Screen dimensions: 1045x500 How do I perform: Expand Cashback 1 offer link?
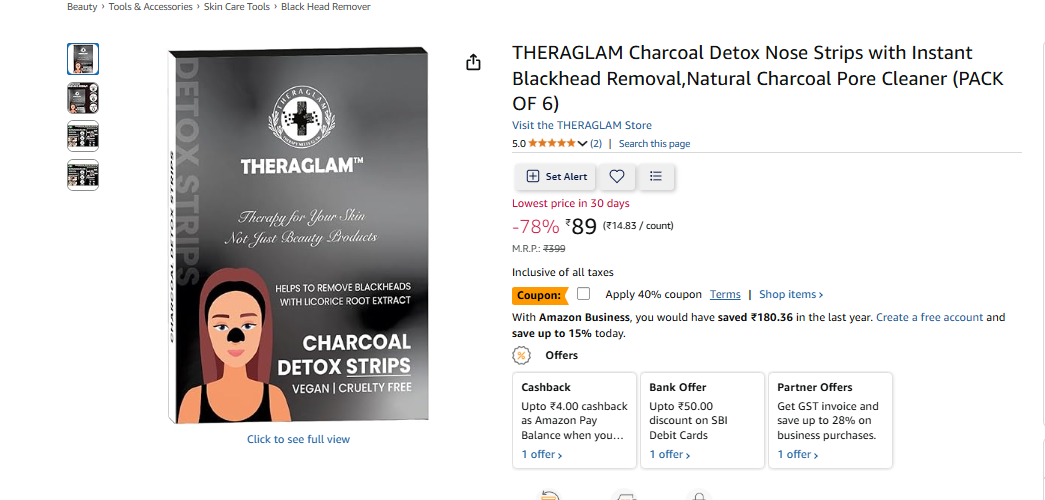541,455
